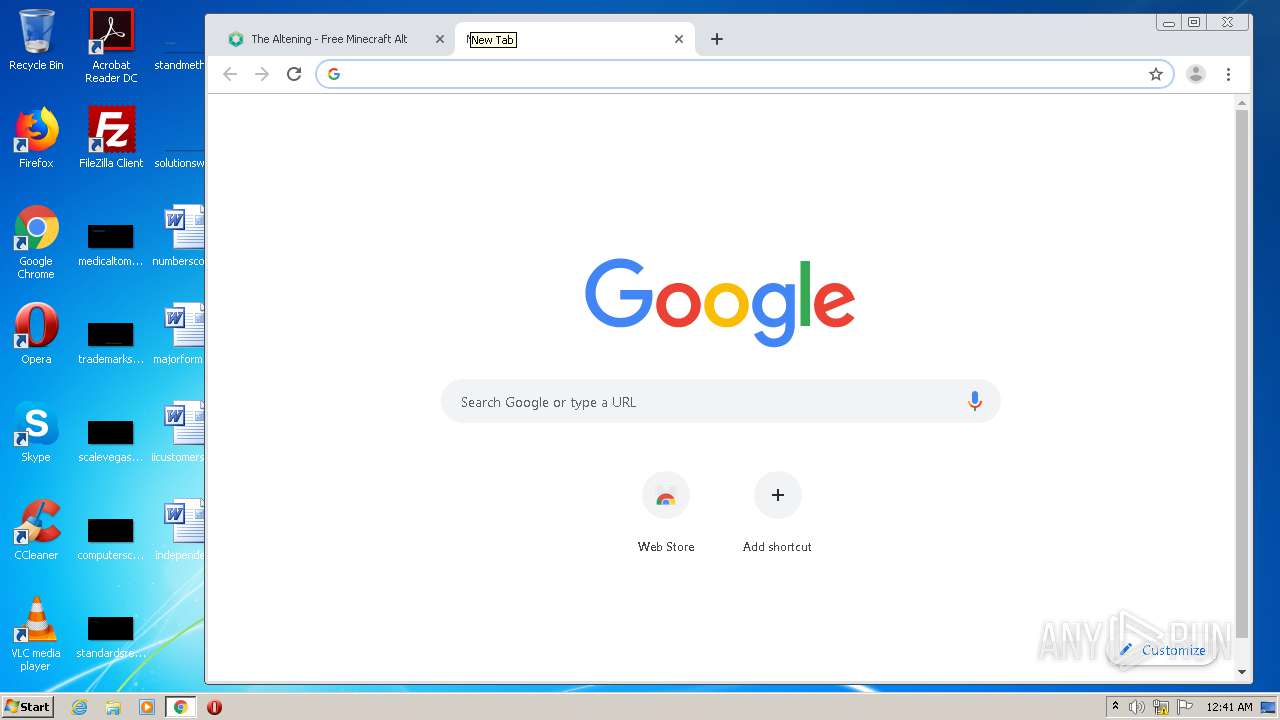Image resolution: width=1280 pixels, height=720 pixels.
Task: Click the Add shortcut tile
Action: [777, 513]
